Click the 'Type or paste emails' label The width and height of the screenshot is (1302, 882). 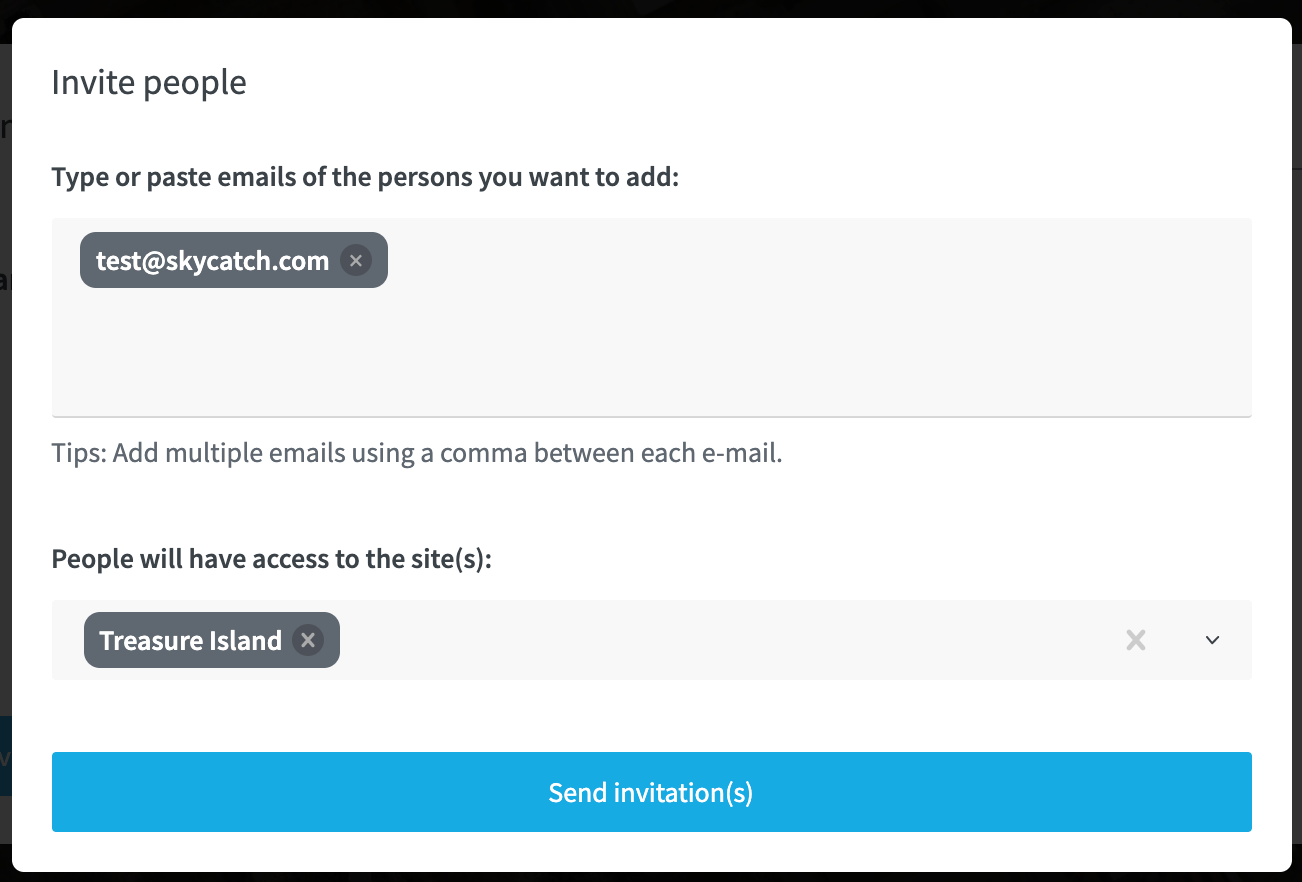click(x=366, y=178)
